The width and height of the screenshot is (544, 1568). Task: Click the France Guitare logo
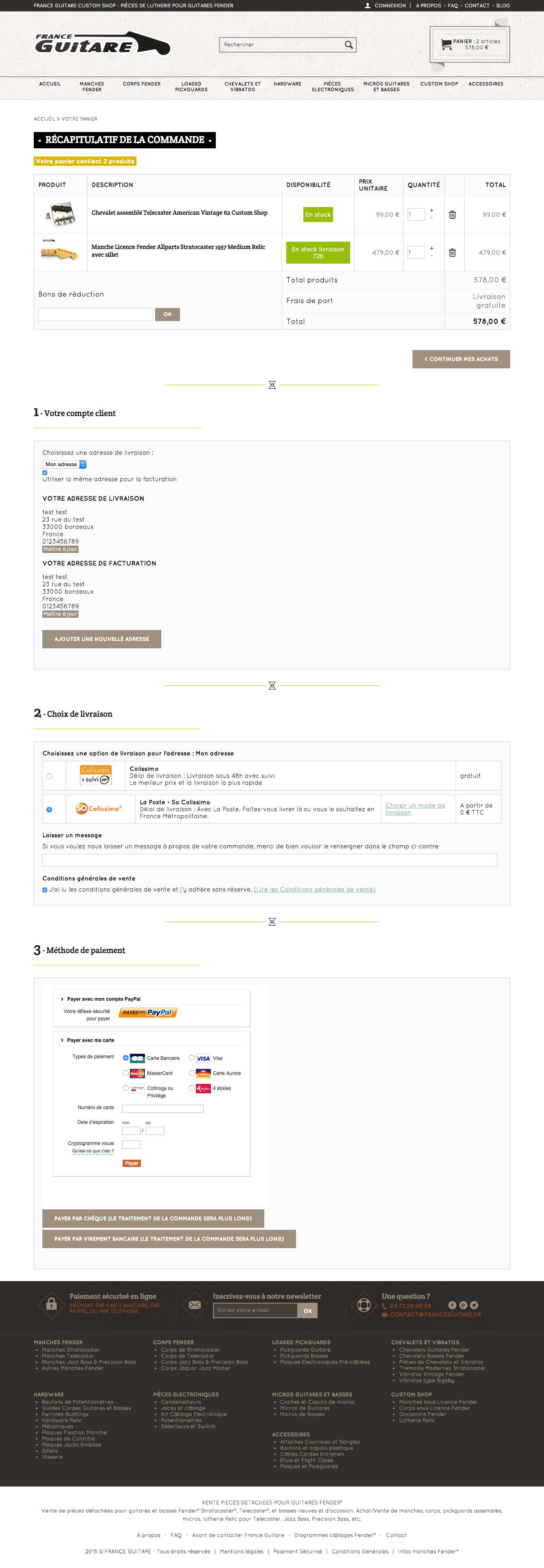coord(102,44)
